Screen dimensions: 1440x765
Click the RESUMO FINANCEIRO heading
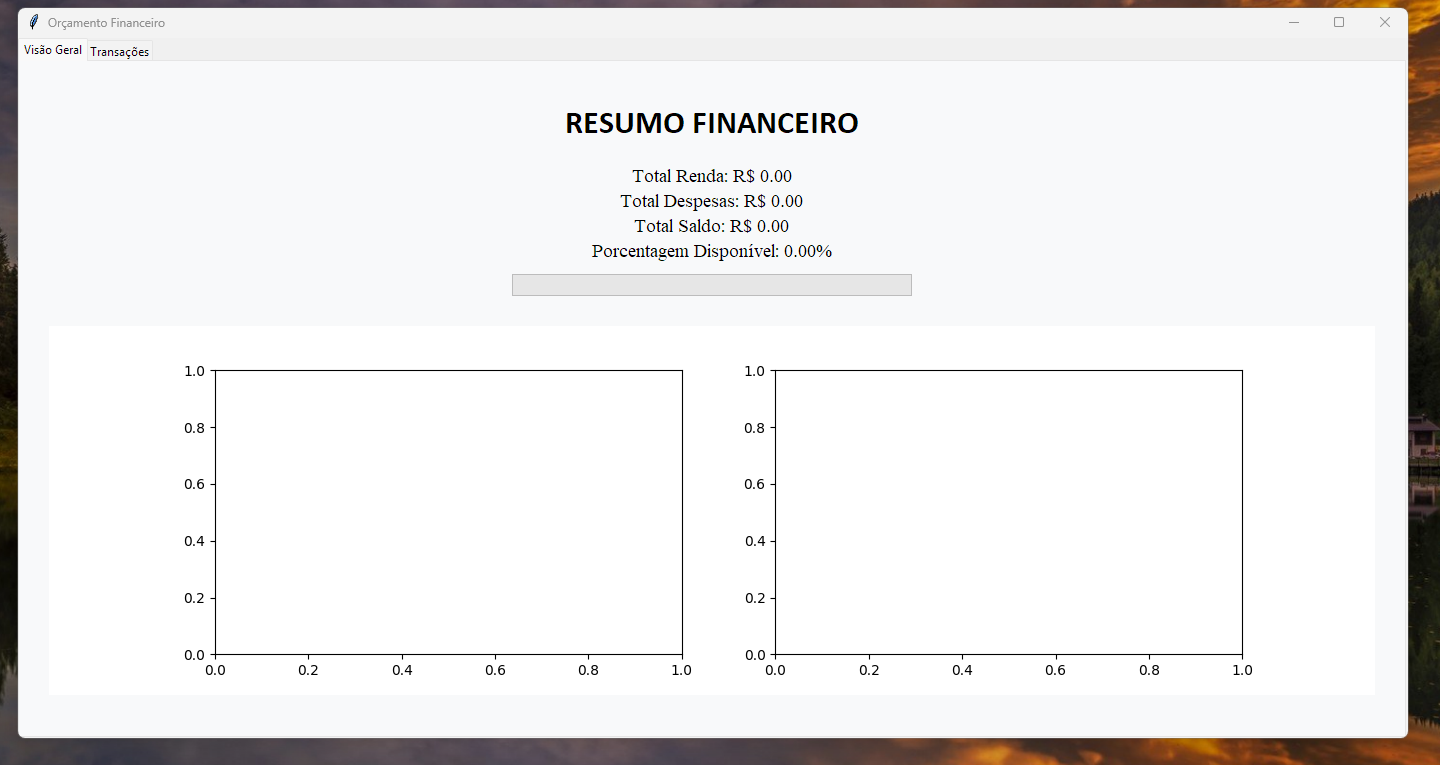[x=711, y=123]
